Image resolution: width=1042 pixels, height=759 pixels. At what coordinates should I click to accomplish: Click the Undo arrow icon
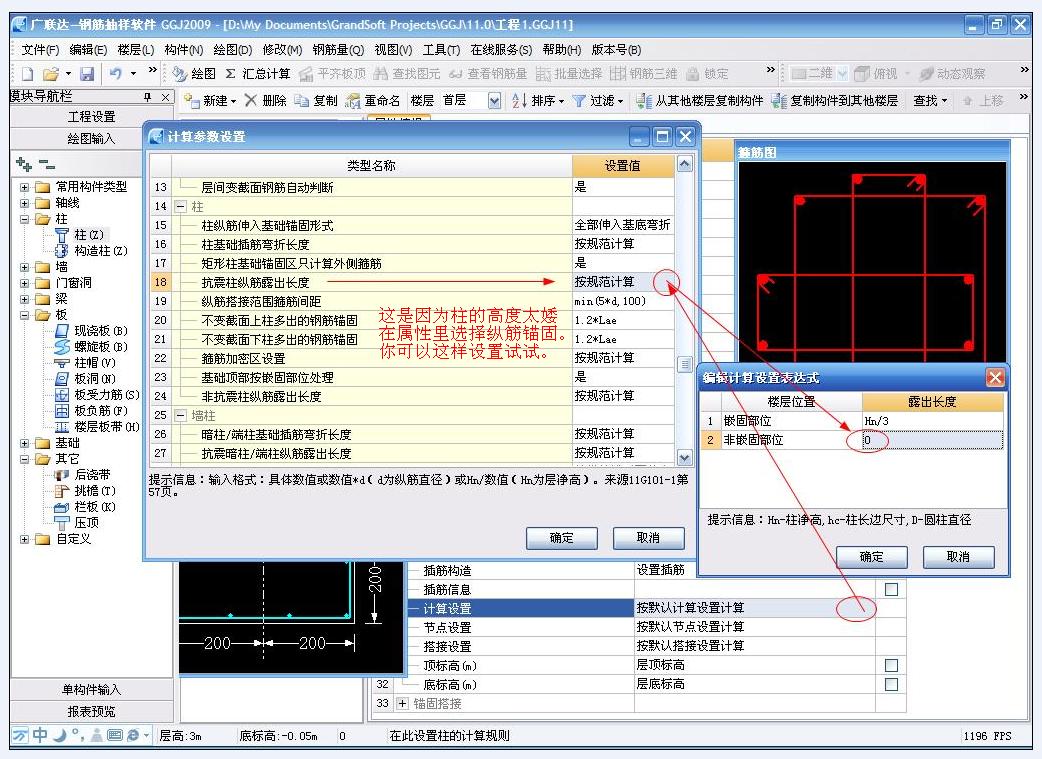(116, 74)
